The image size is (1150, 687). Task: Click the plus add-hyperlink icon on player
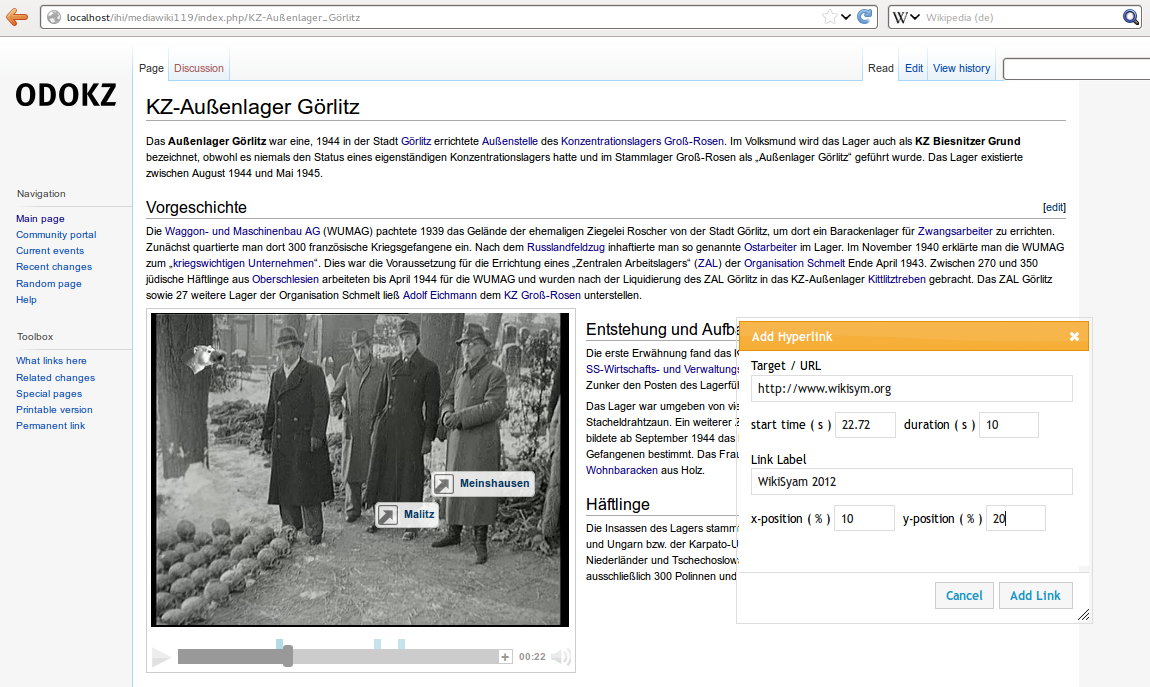click(505, 657)
